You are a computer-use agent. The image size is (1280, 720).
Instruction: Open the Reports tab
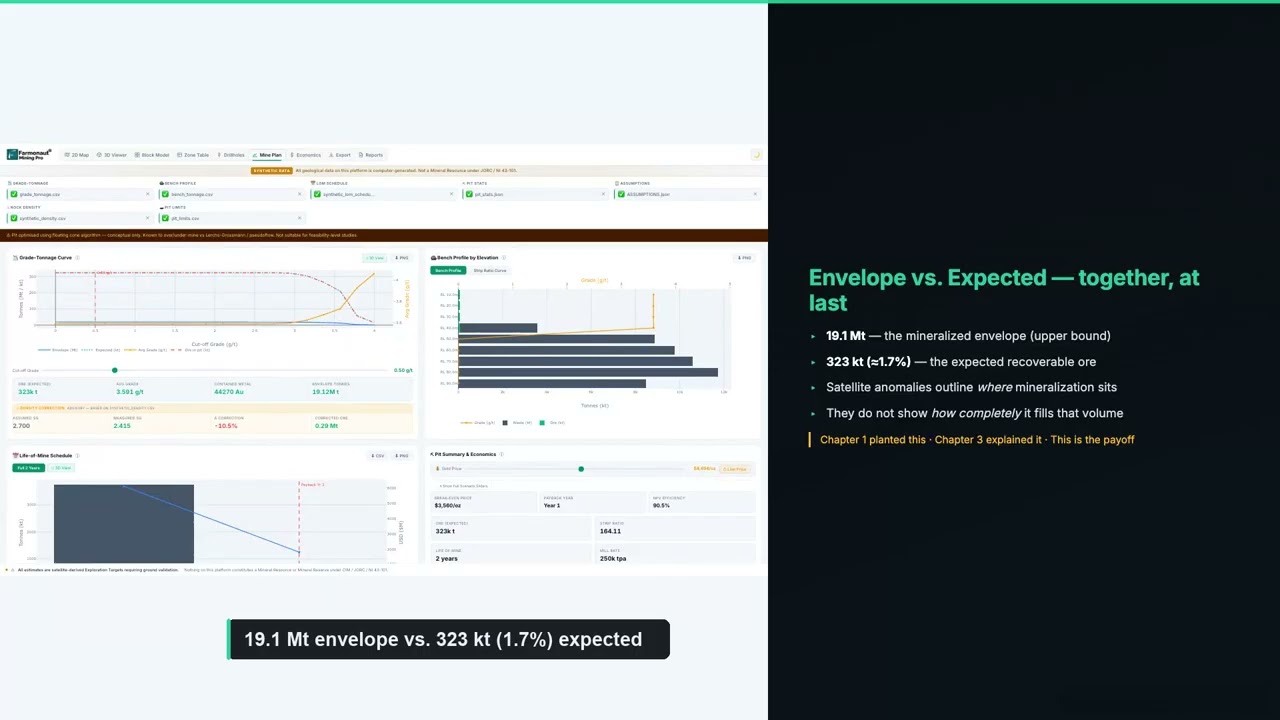pyautogui.click(x=371, y=155)
